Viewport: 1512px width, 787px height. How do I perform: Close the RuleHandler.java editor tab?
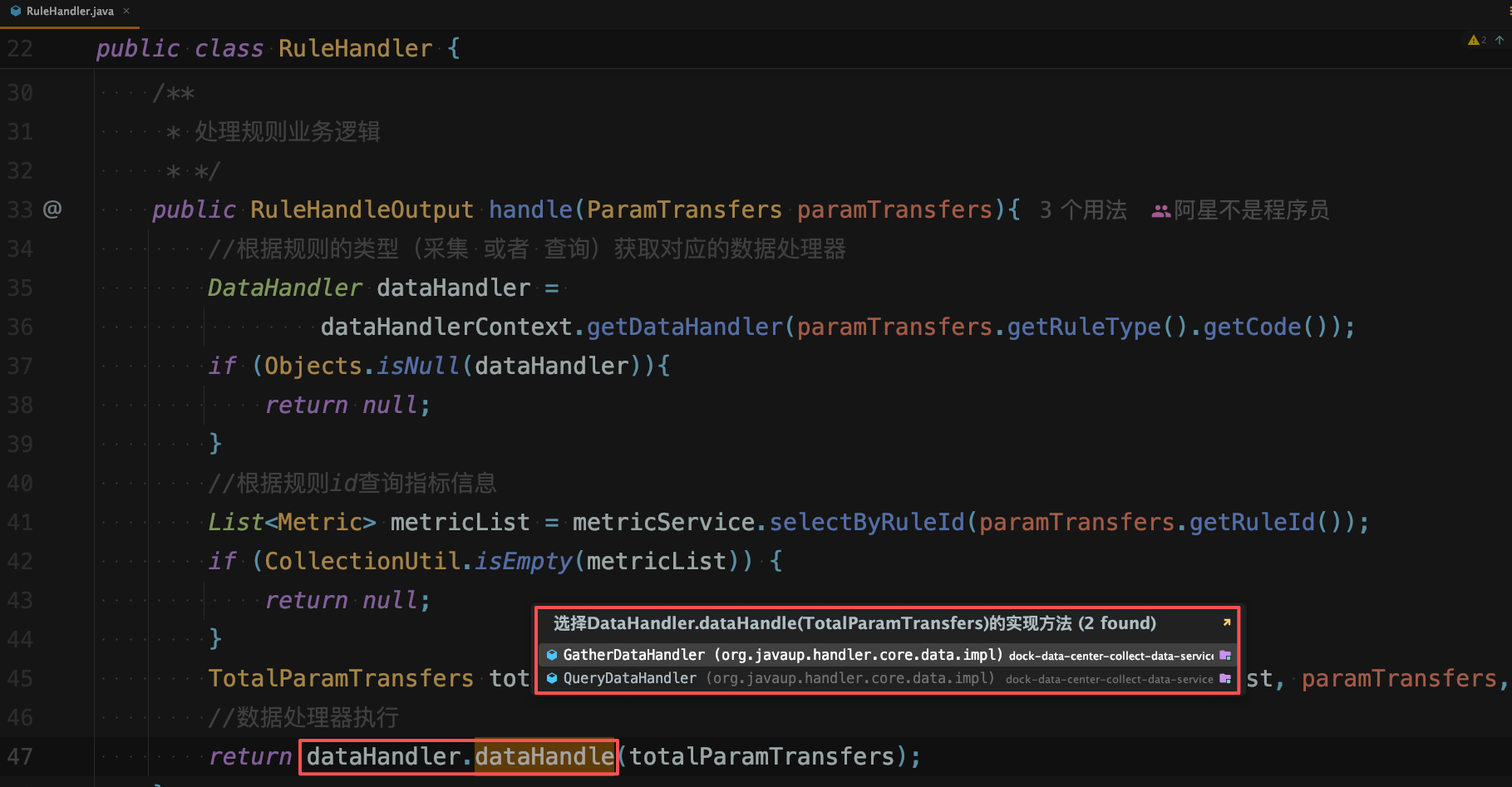[x=126, y=11]
